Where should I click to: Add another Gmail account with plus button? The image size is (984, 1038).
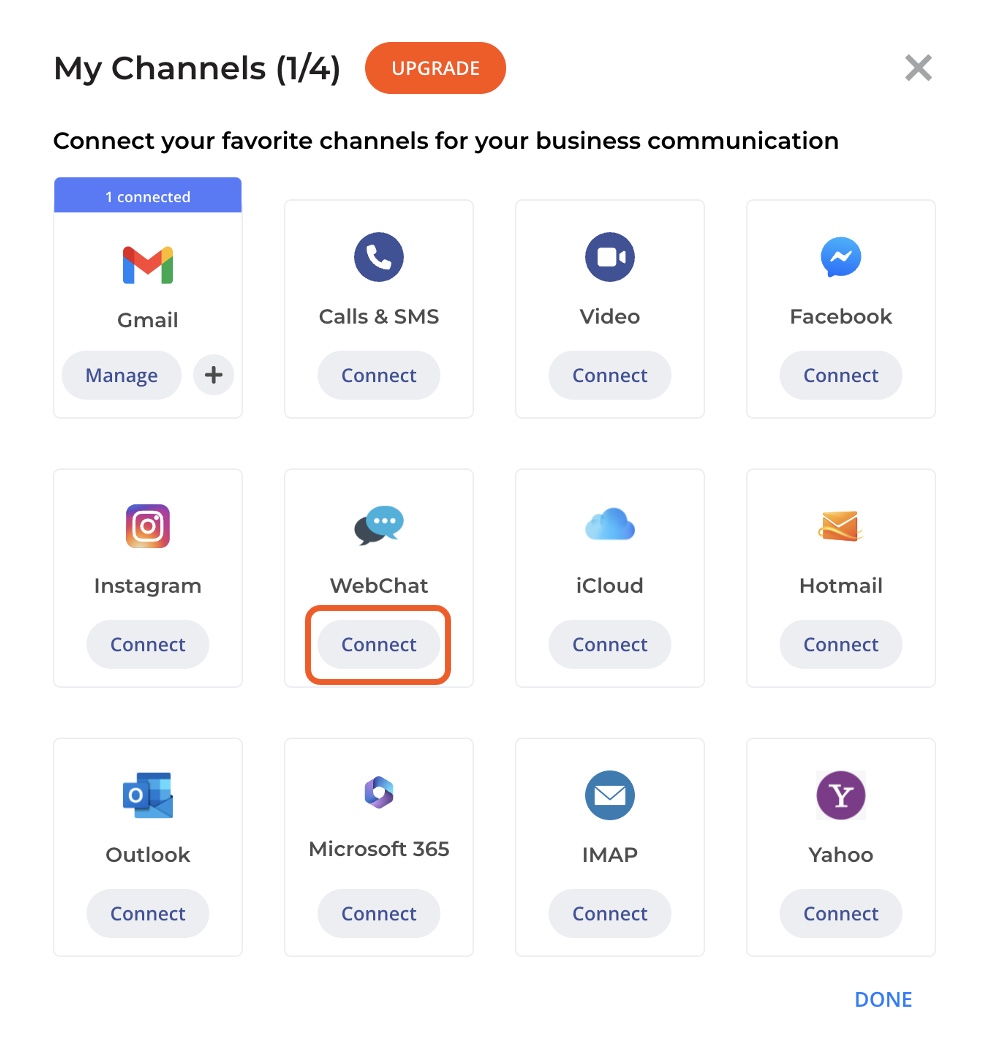point(213,375)
